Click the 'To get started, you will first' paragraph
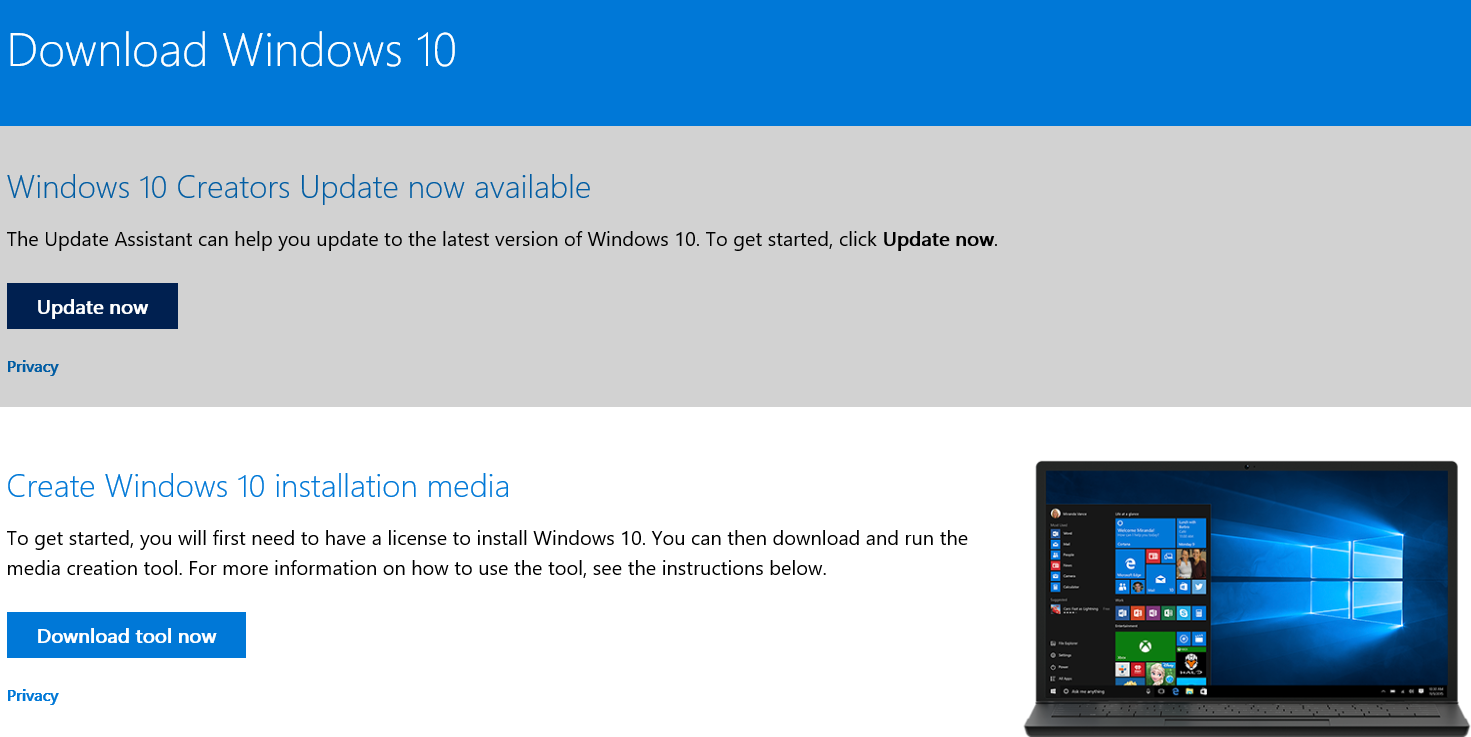The image size is (1471, 737). pos(488,554)
